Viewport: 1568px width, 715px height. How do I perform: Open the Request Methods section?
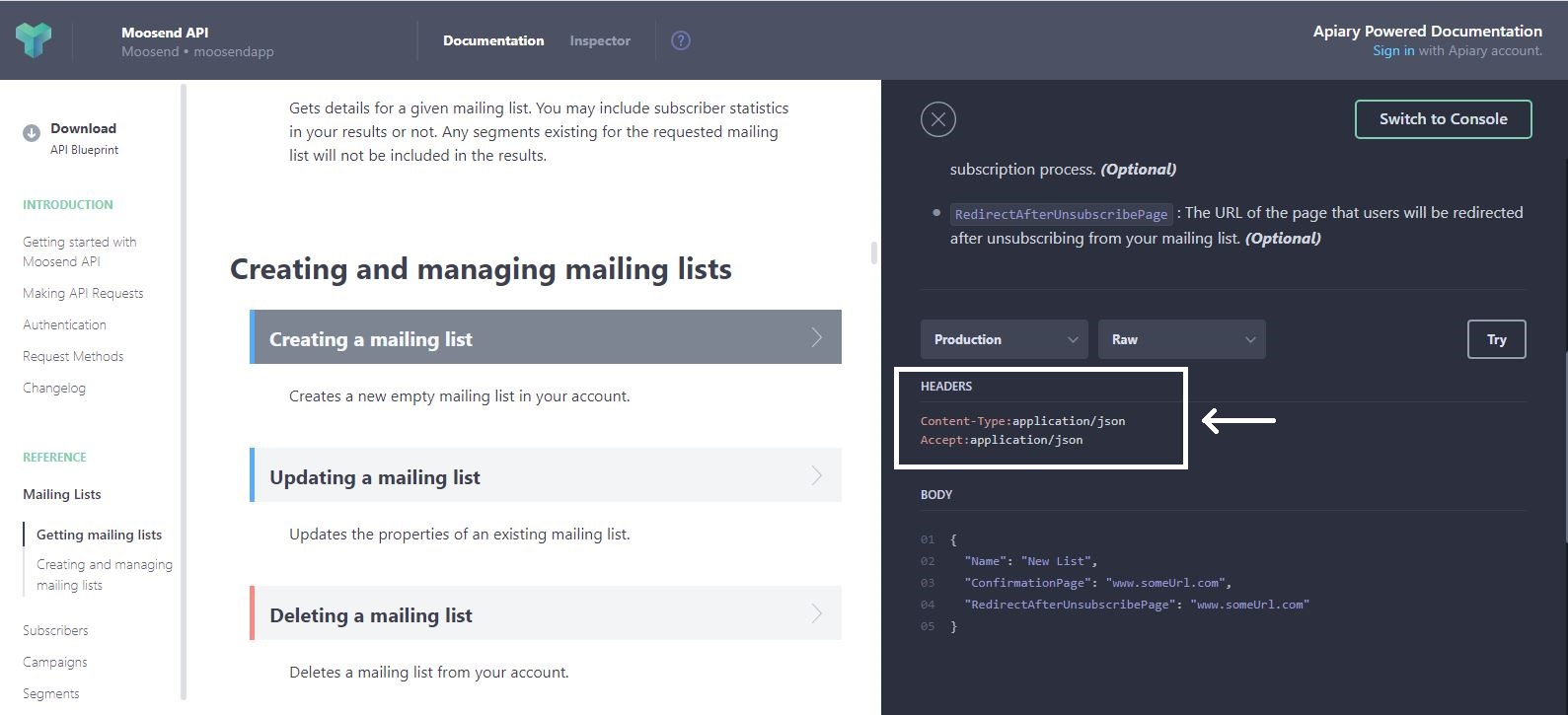[73, 356]
